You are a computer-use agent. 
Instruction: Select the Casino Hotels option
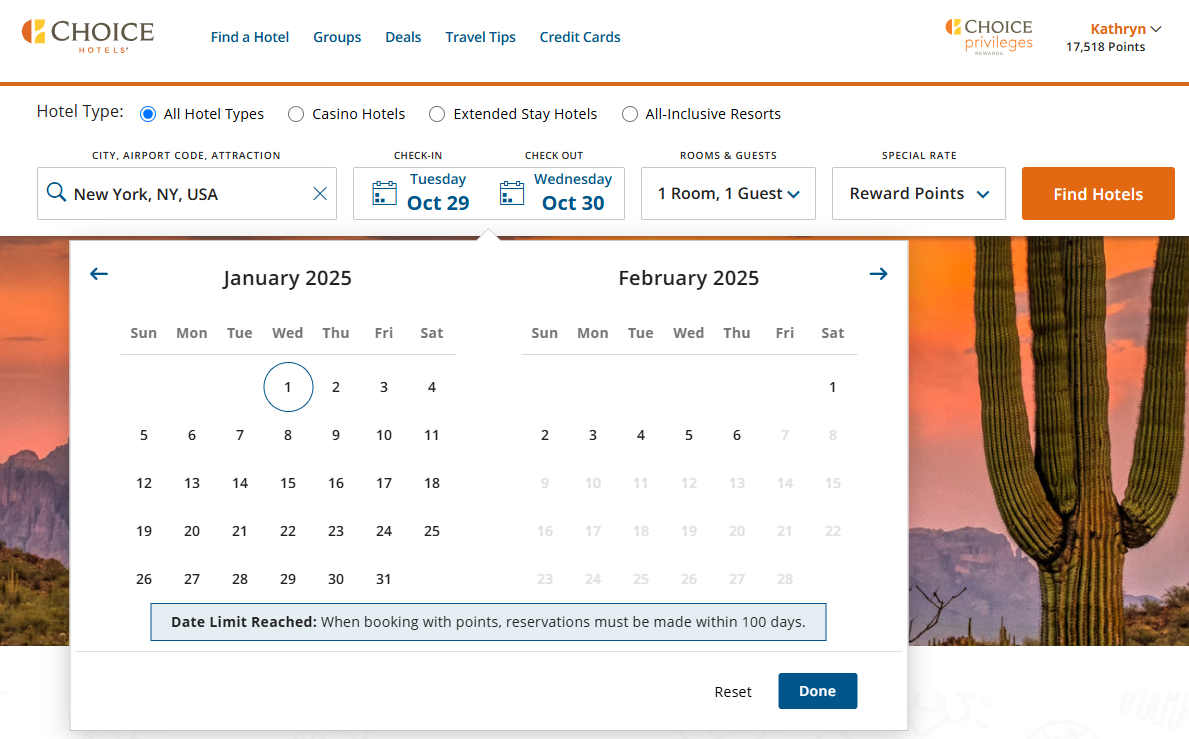[x=296, y=114]
